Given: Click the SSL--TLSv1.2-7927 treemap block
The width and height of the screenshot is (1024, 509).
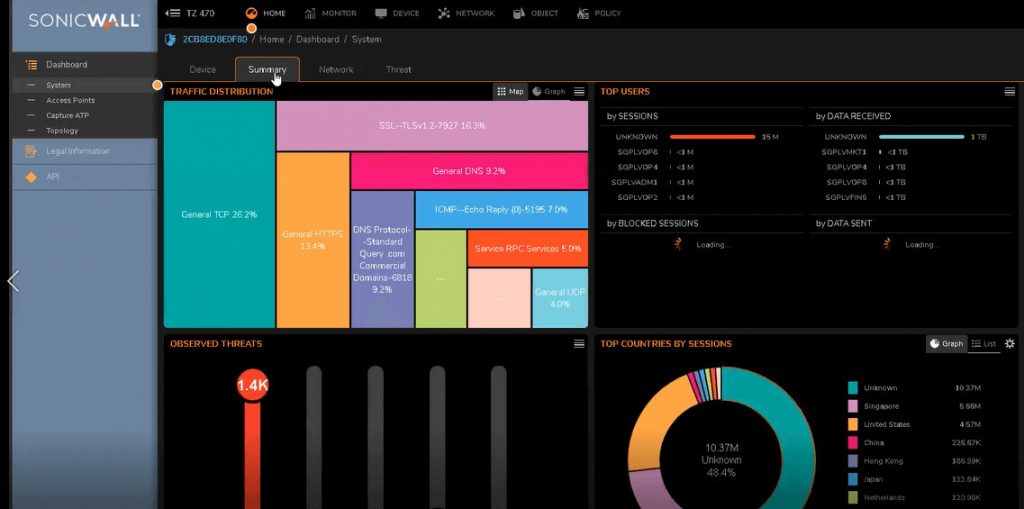Looking at the screenshot, I should (x=432, y=125).
